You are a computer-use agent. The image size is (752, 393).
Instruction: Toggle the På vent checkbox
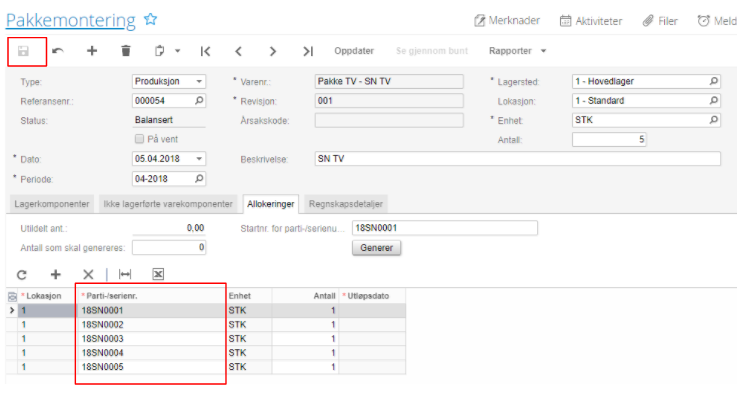click(x=140, y=139)
